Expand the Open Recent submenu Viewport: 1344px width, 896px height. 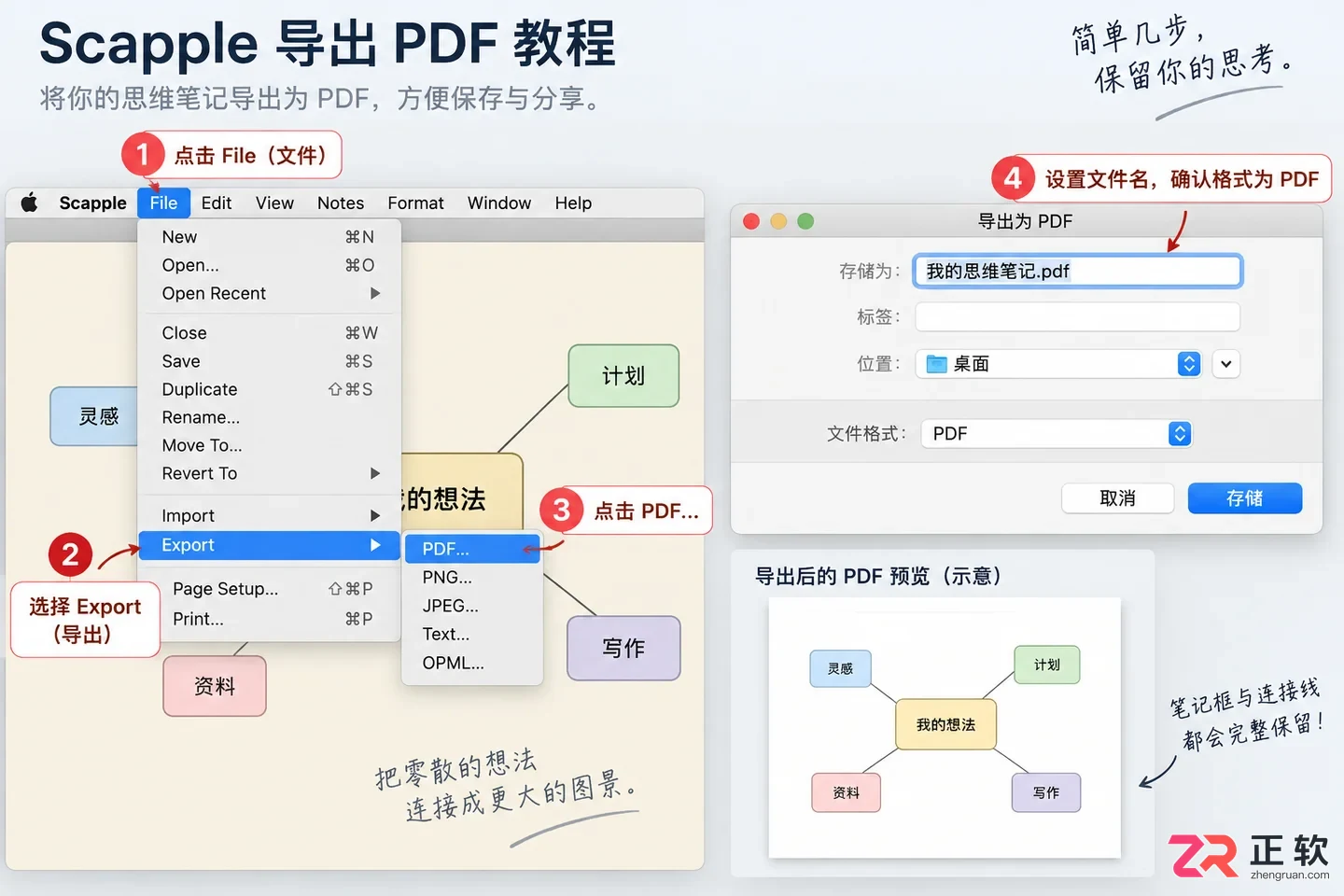tap(269, 293)
